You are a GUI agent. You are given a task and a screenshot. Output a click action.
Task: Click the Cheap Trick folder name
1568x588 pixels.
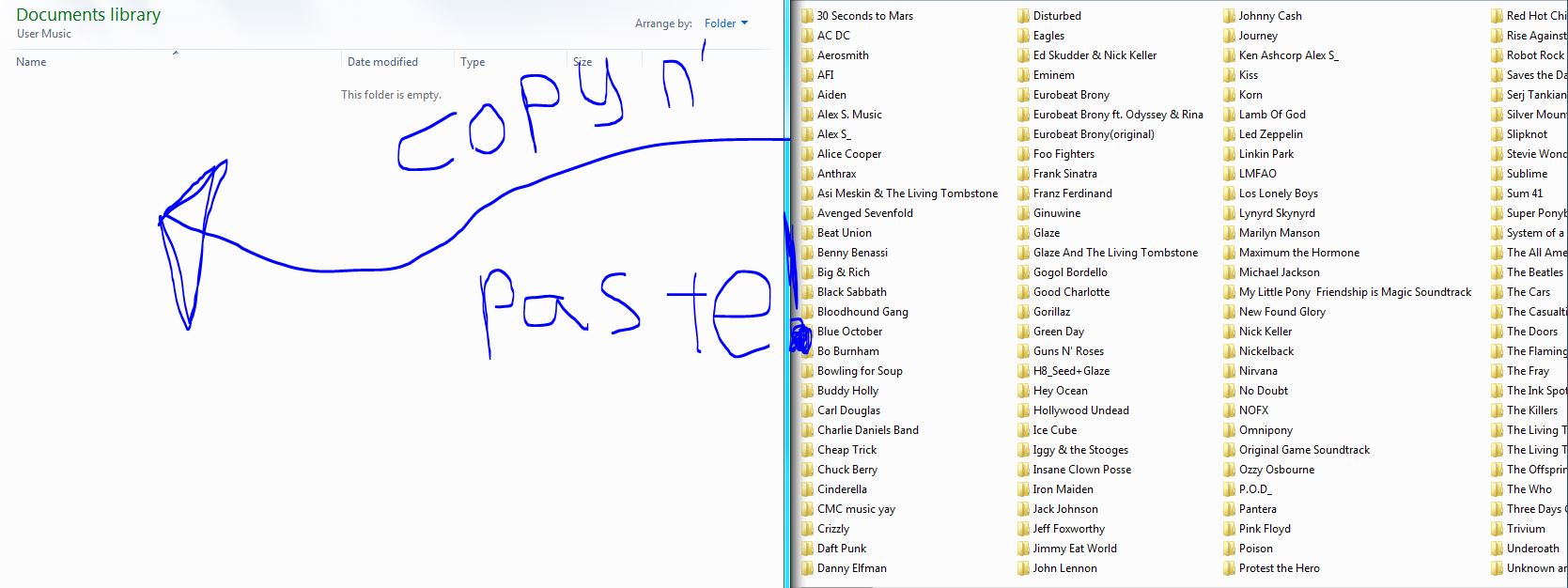[x=846, y=450]
